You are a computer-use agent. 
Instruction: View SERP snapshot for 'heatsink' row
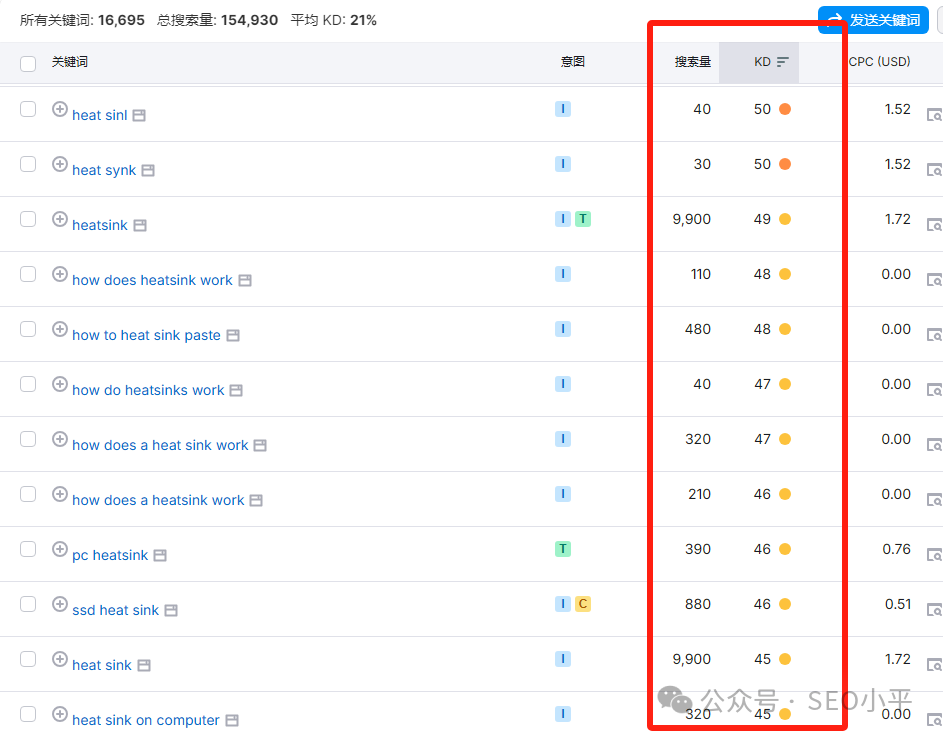pyautogui.click(x=935, y=225)
